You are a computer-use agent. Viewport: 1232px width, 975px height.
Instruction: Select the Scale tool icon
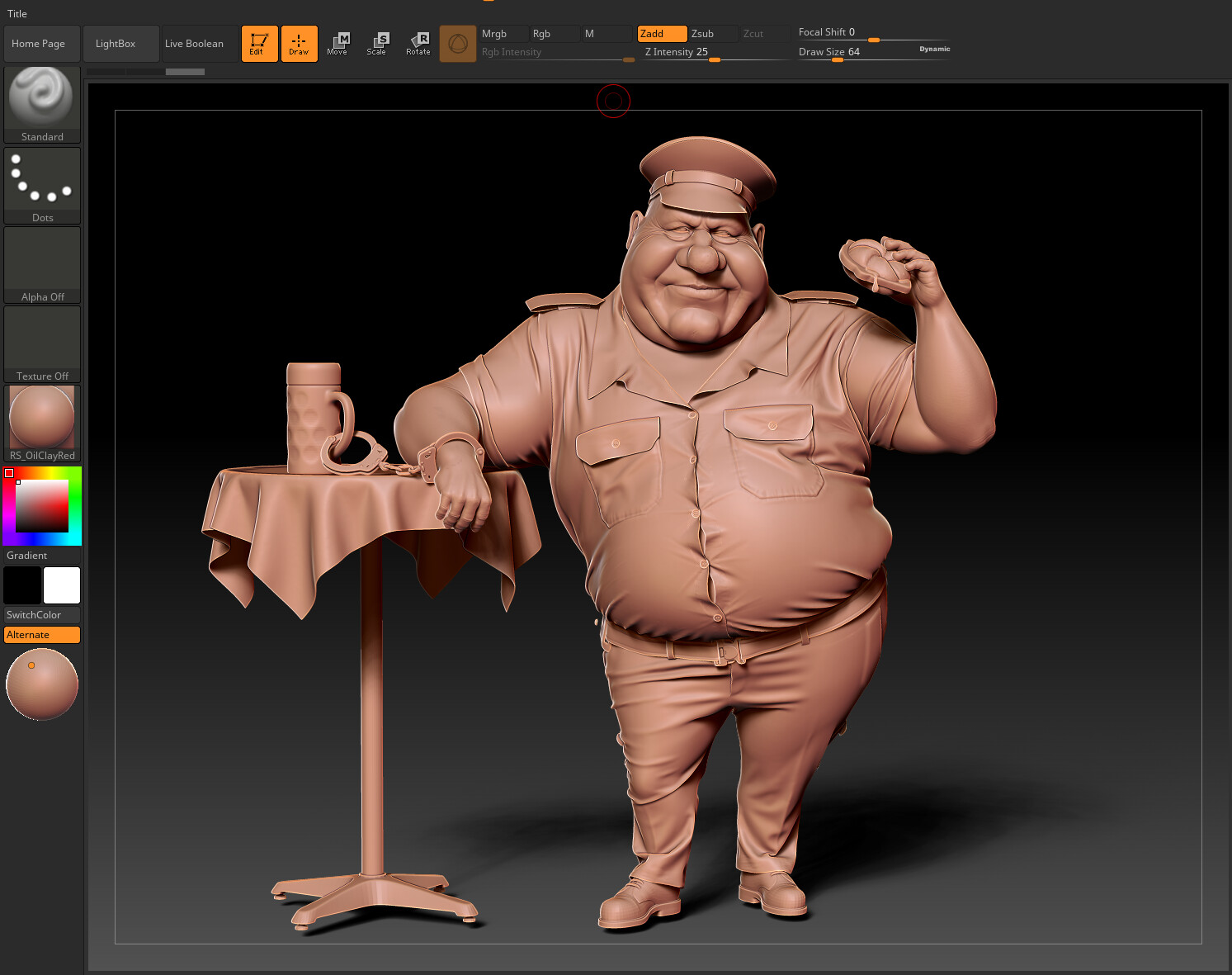[377, 44]
